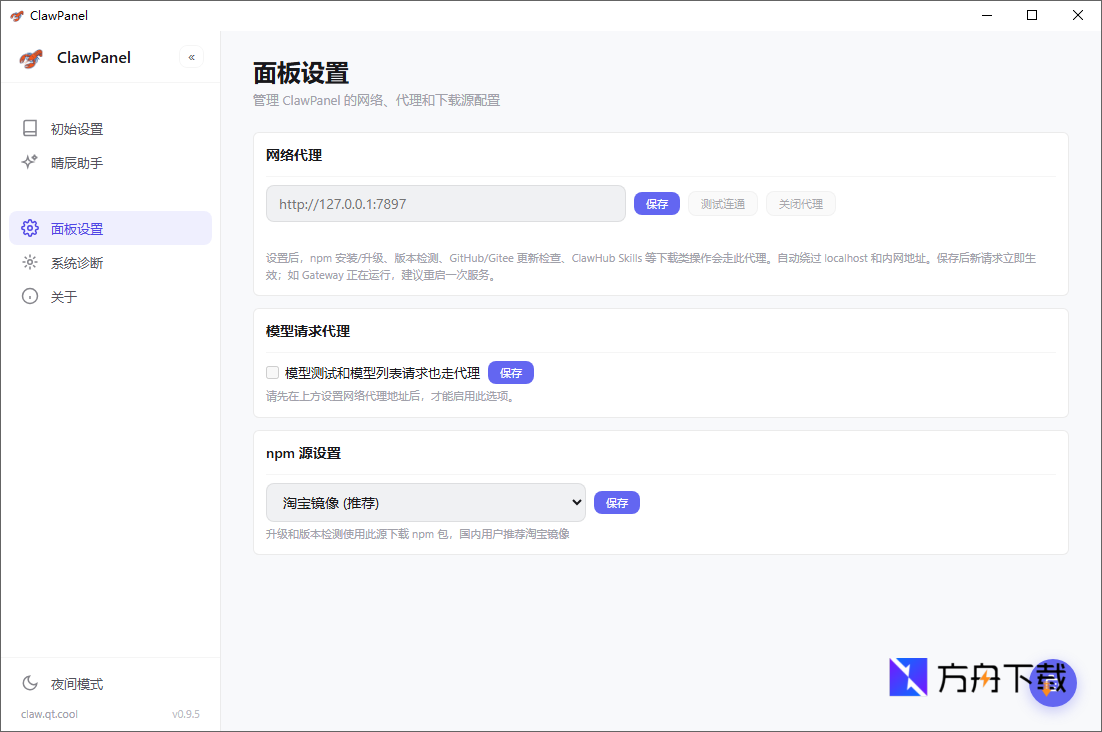Save the 网络代理 address setting
Viewport: 1102px width, 732px height.
tap(656, 204)
